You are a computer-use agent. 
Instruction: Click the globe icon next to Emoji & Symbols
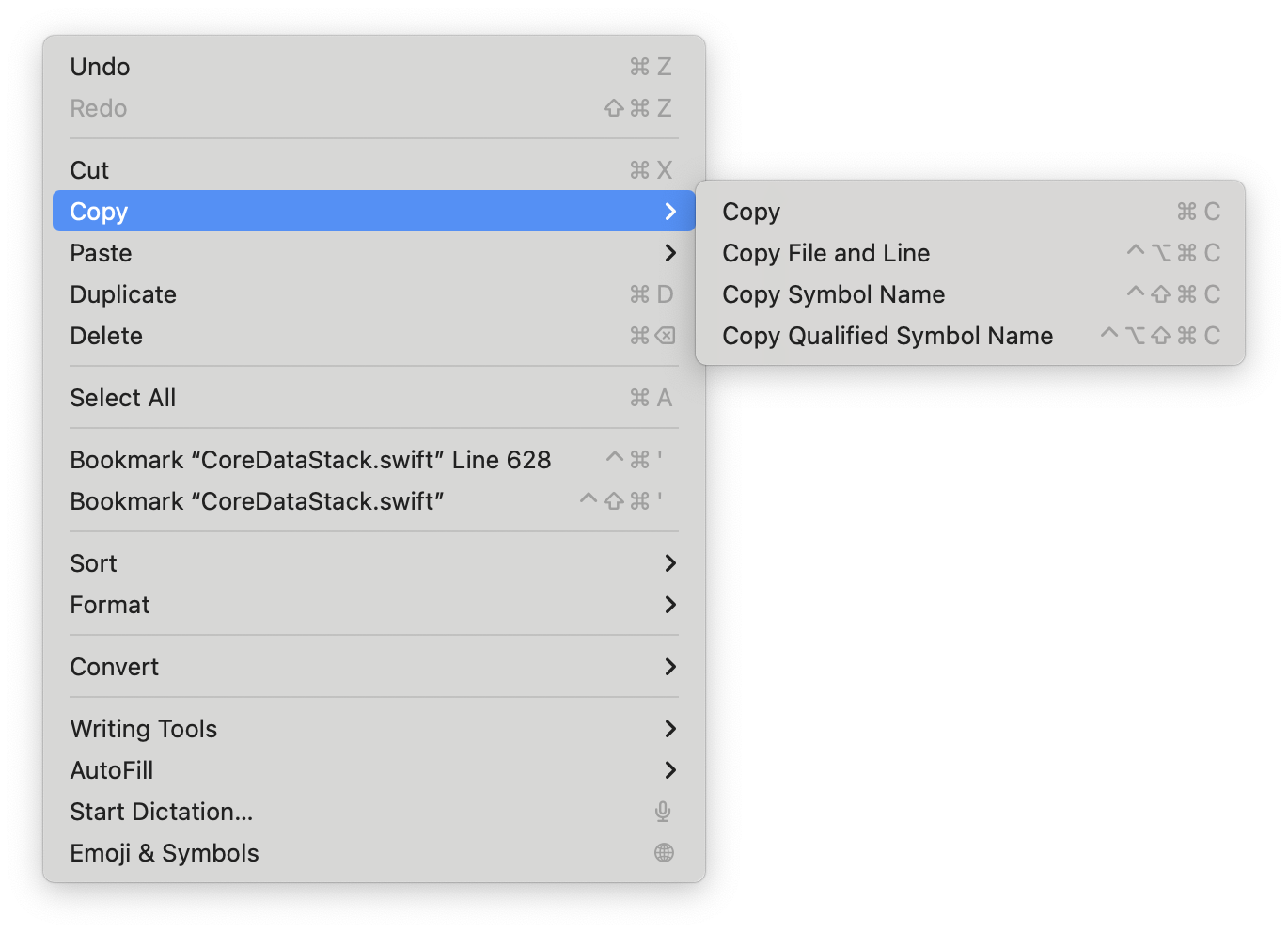(x=664, y=853)
